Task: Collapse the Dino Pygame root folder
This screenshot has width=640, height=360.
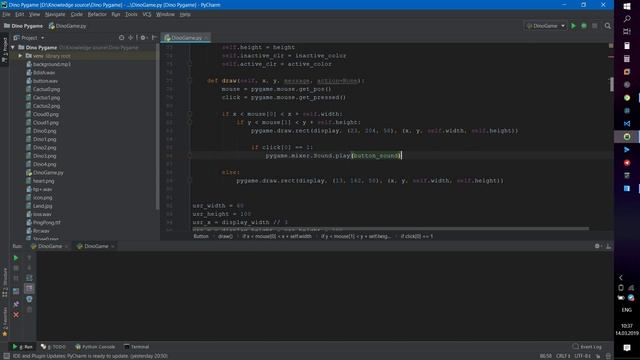Action: point(13,47)
